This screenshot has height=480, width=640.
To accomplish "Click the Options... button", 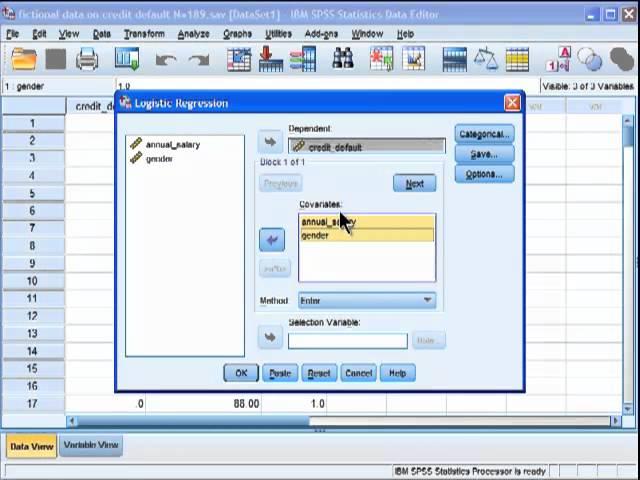I will 484,174.
